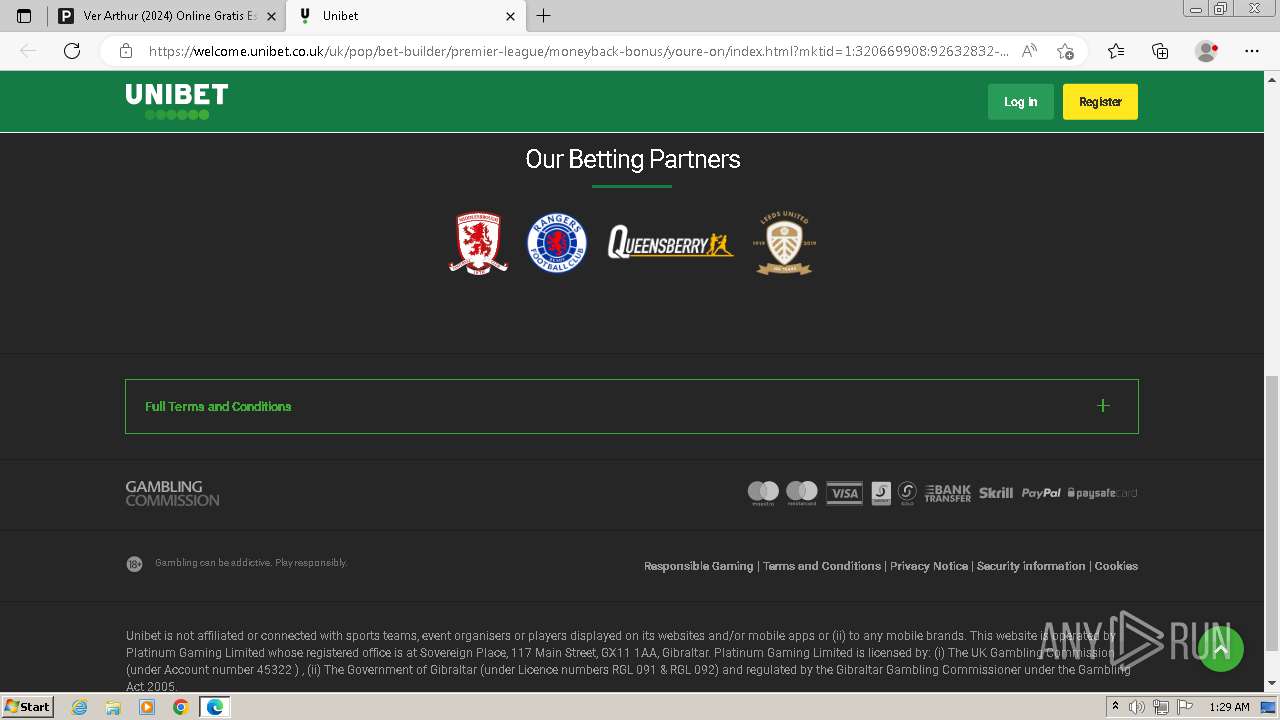Click the Edge taskbar button

pyautogui.click(x=214, y=707)
